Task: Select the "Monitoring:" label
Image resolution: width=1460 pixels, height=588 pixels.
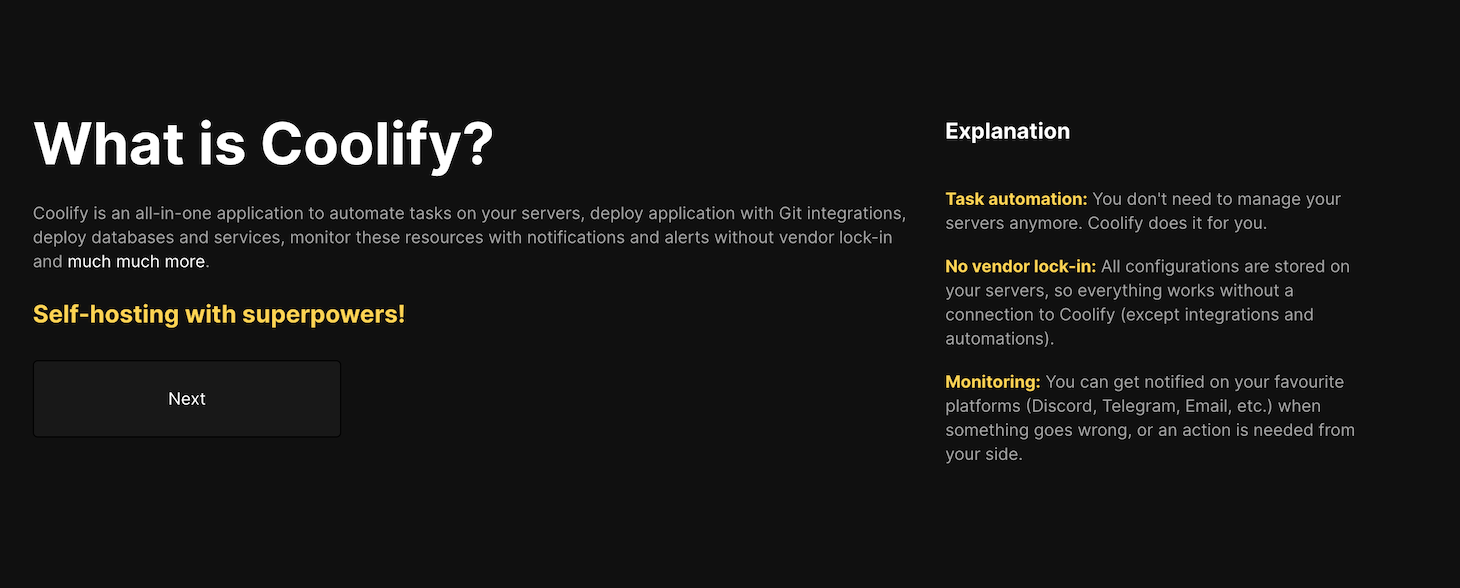Action: click(x=992, y=381)
